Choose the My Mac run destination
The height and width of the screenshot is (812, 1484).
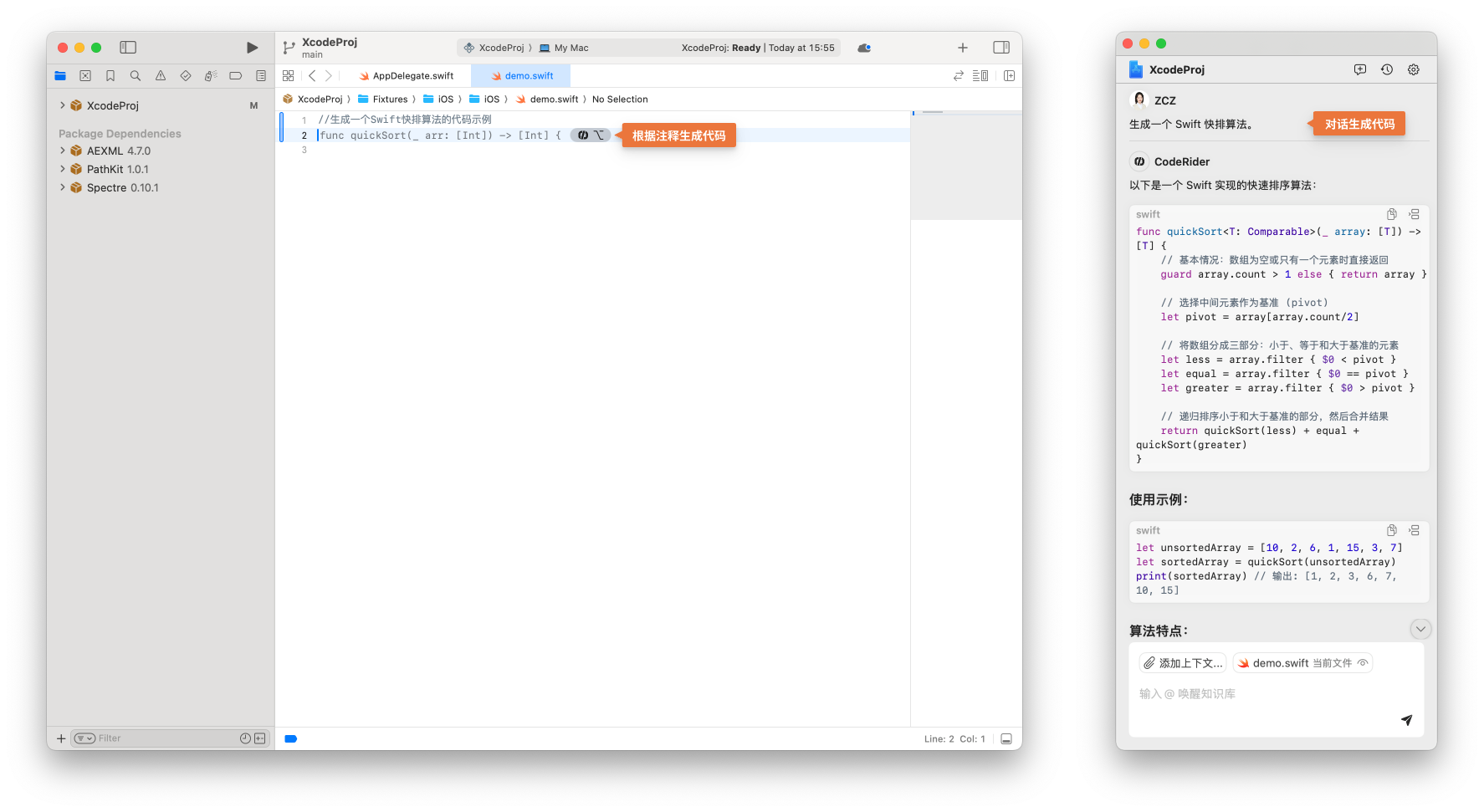(x=564, y=48)
